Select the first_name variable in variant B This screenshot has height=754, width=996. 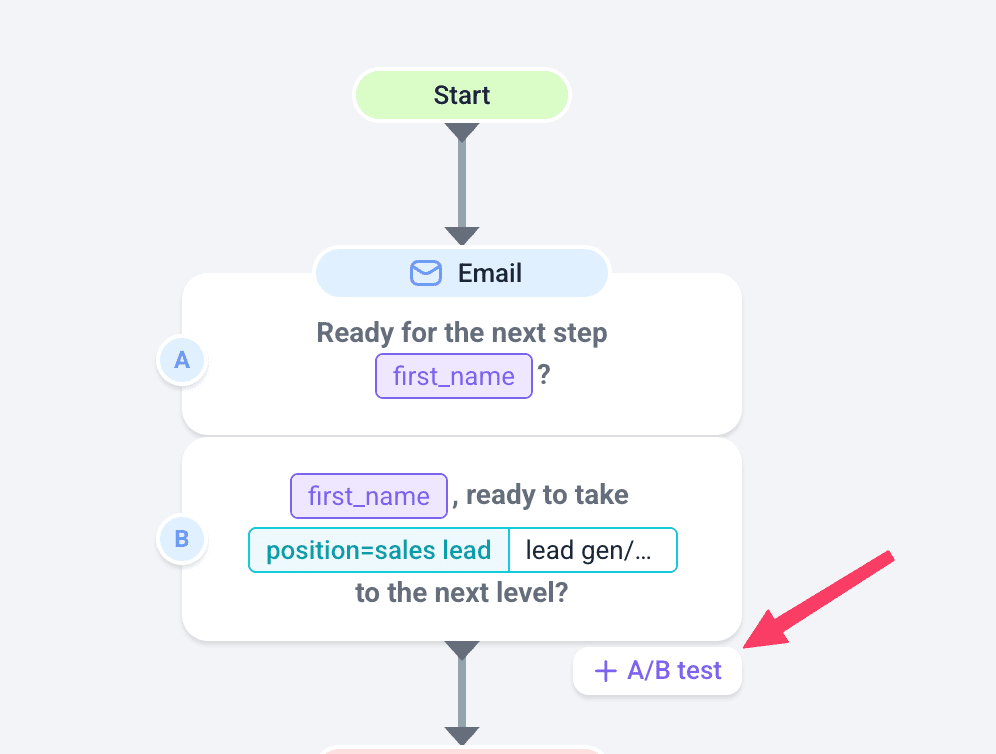pyautogui.click(x=369, y=497)
